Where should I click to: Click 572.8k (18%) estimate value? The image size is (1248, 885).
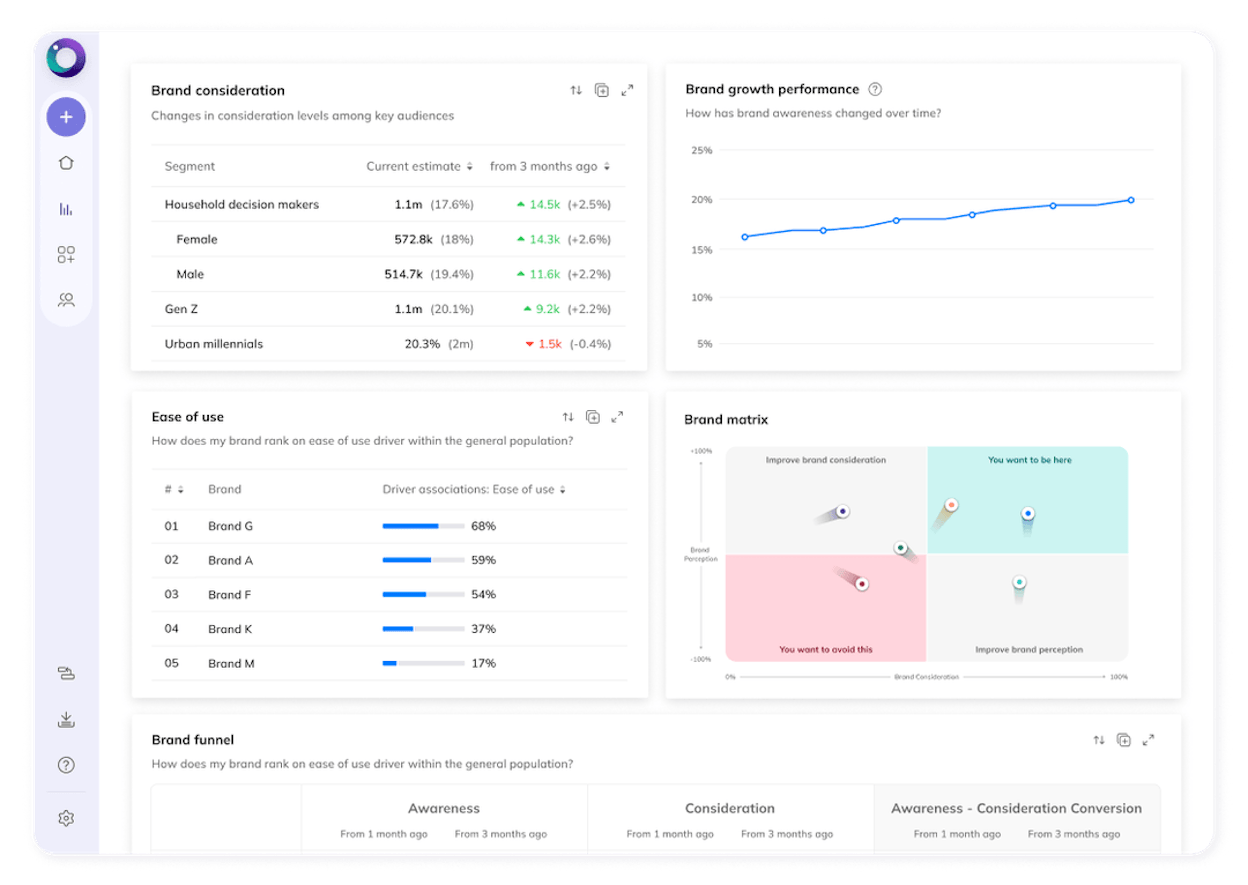click(434, 239)
